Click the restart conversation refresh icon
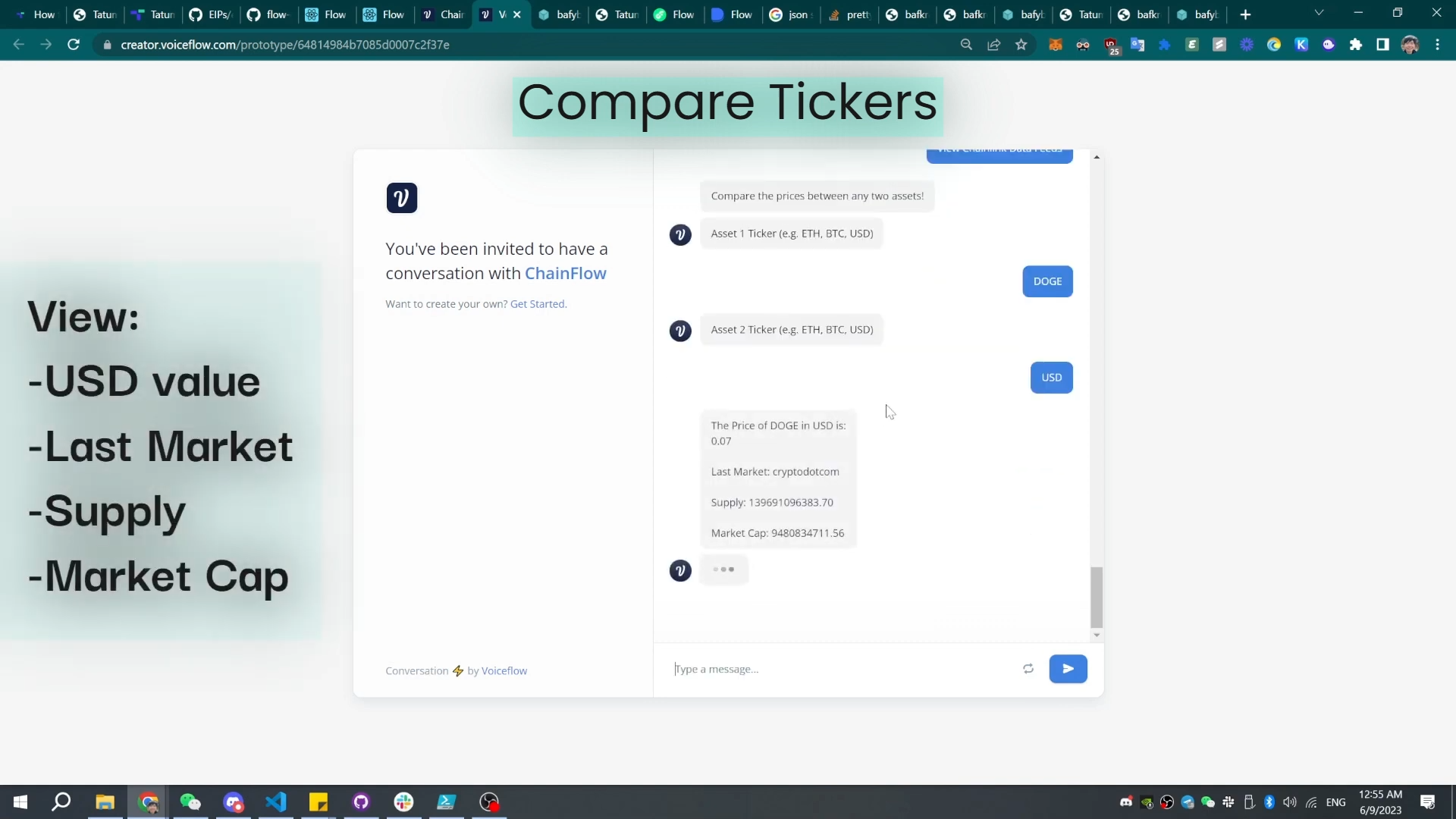This screenshot has height=819, width=1456. point(1028,669)
